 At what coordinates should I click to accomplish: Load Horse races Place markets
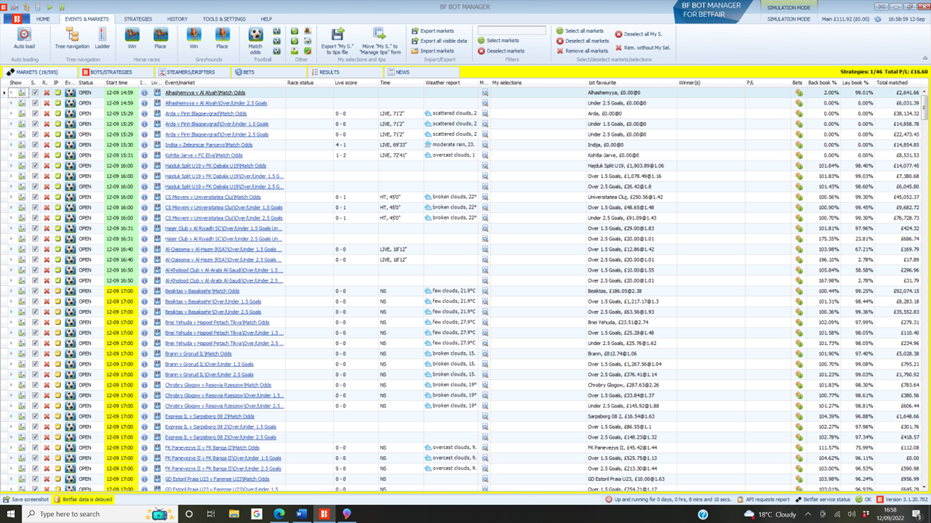pyautogui.click(x=160, y=38)
